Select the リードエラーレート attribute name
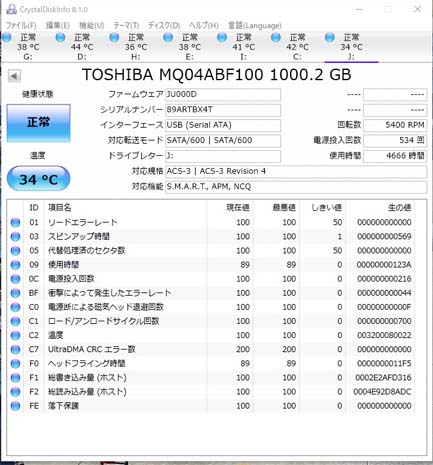The image size is (433, 465). pyautogui.click(x=83, y=222)
